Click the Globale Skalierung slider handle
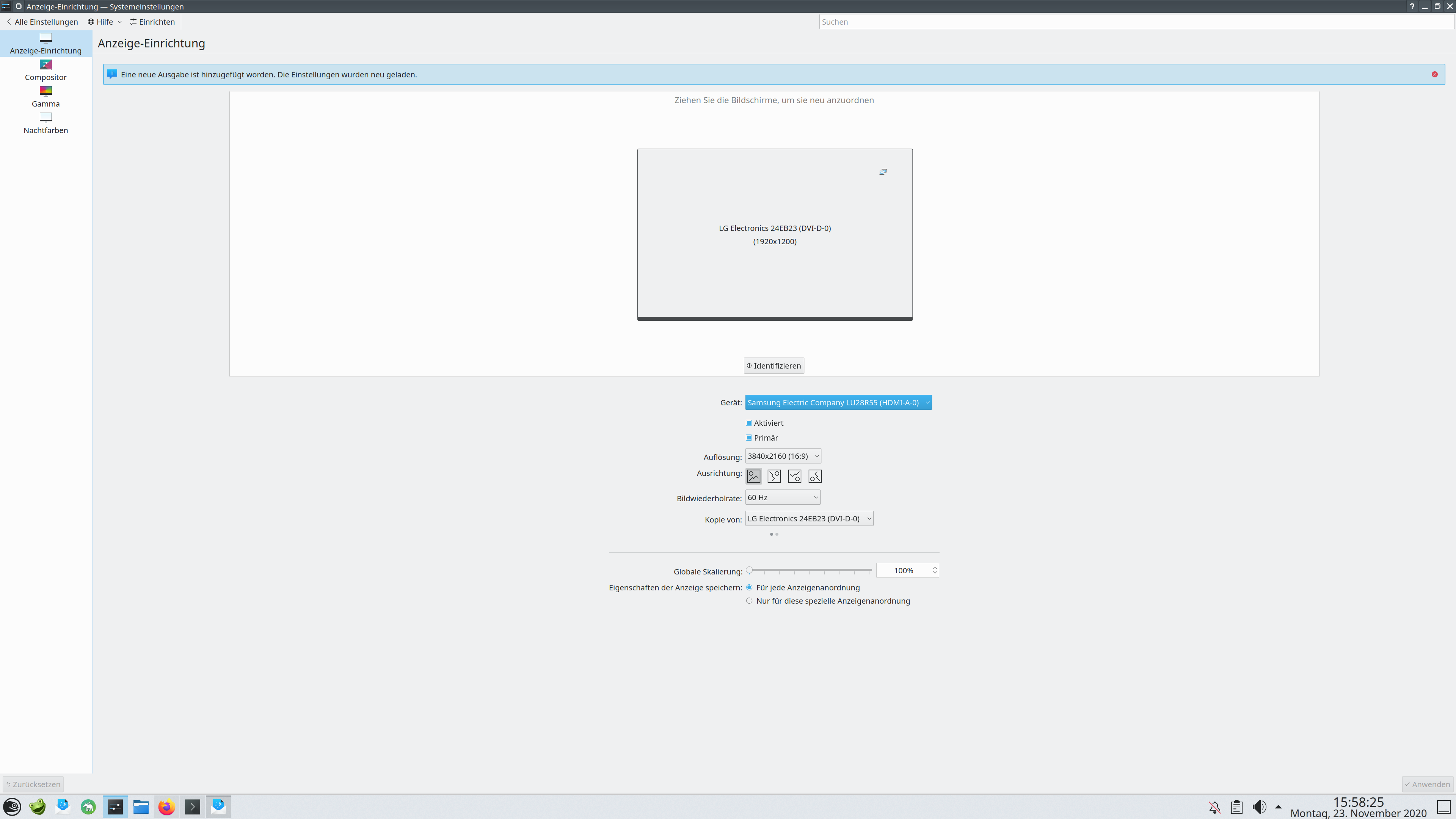This screenshot has width=1456, height=819. (x=750, y=570)
